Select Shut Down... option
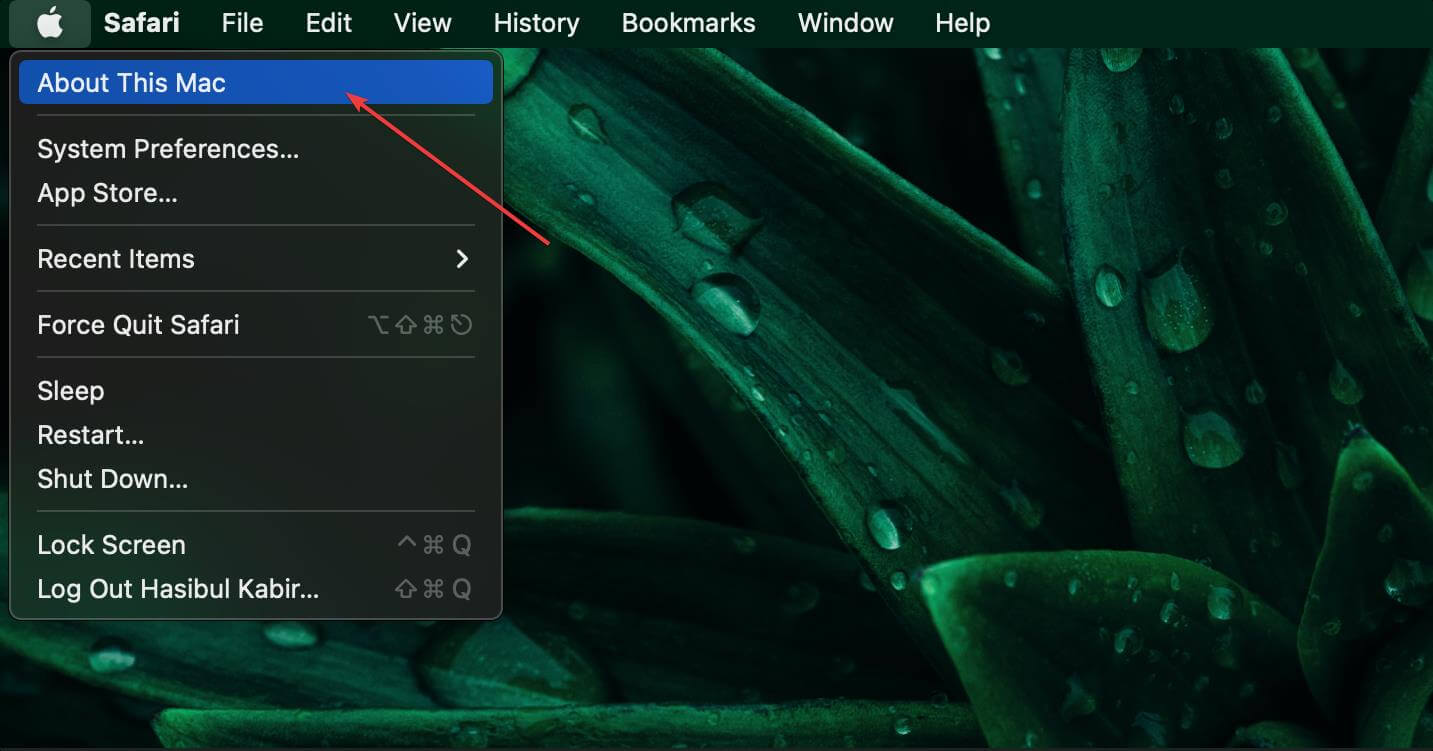Screen dimensions: 1433x751 [256, 479]
